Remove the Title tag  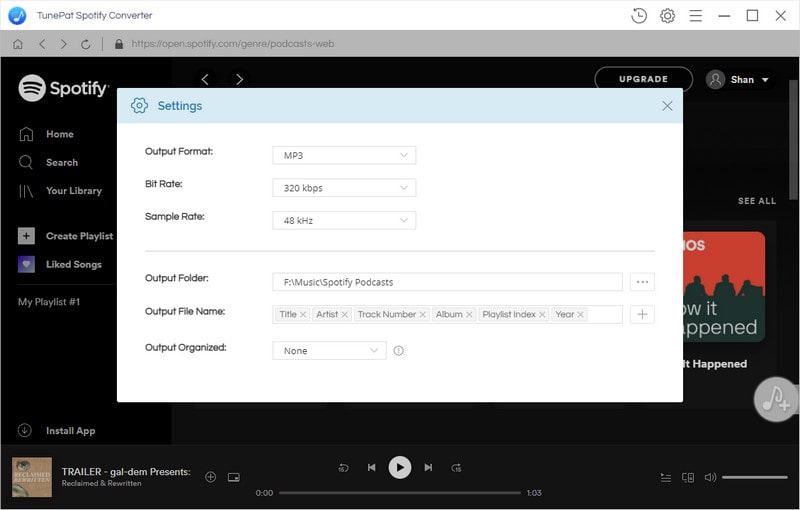(303, 315)
